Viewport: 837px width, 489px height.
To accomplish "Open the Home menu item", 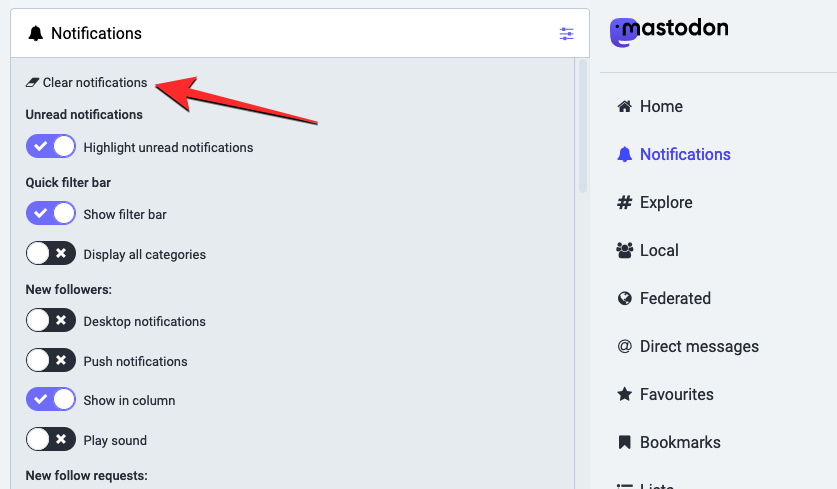I will point(650,106).
